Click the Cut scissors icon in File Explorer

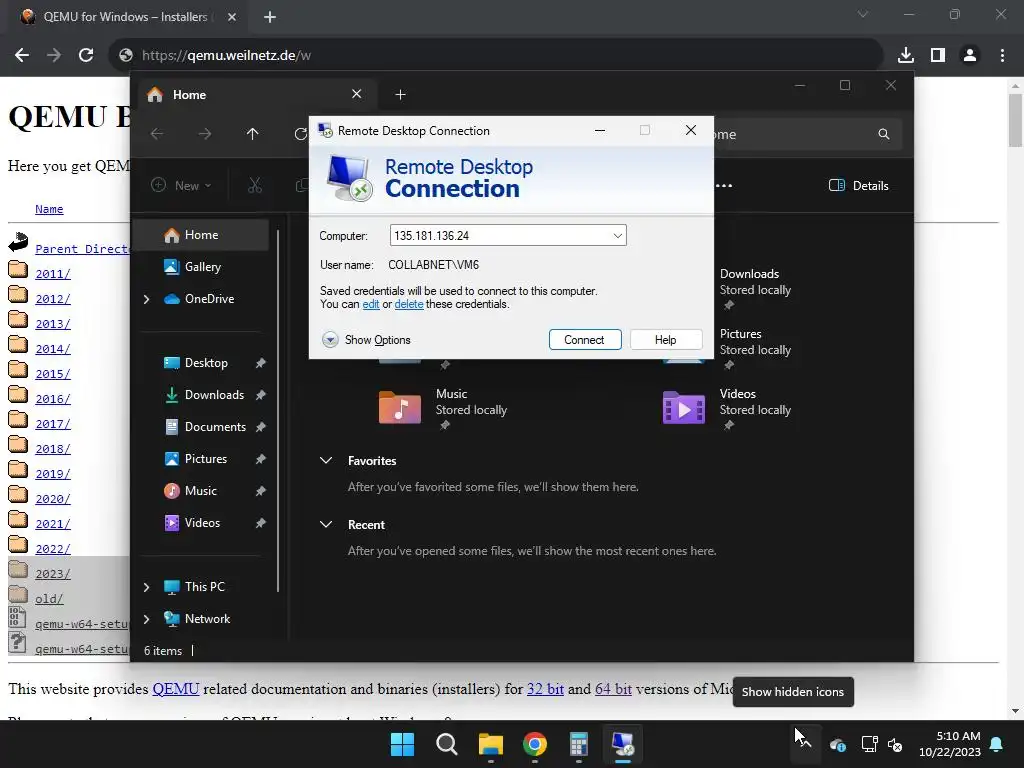click(x=255, y=185)
